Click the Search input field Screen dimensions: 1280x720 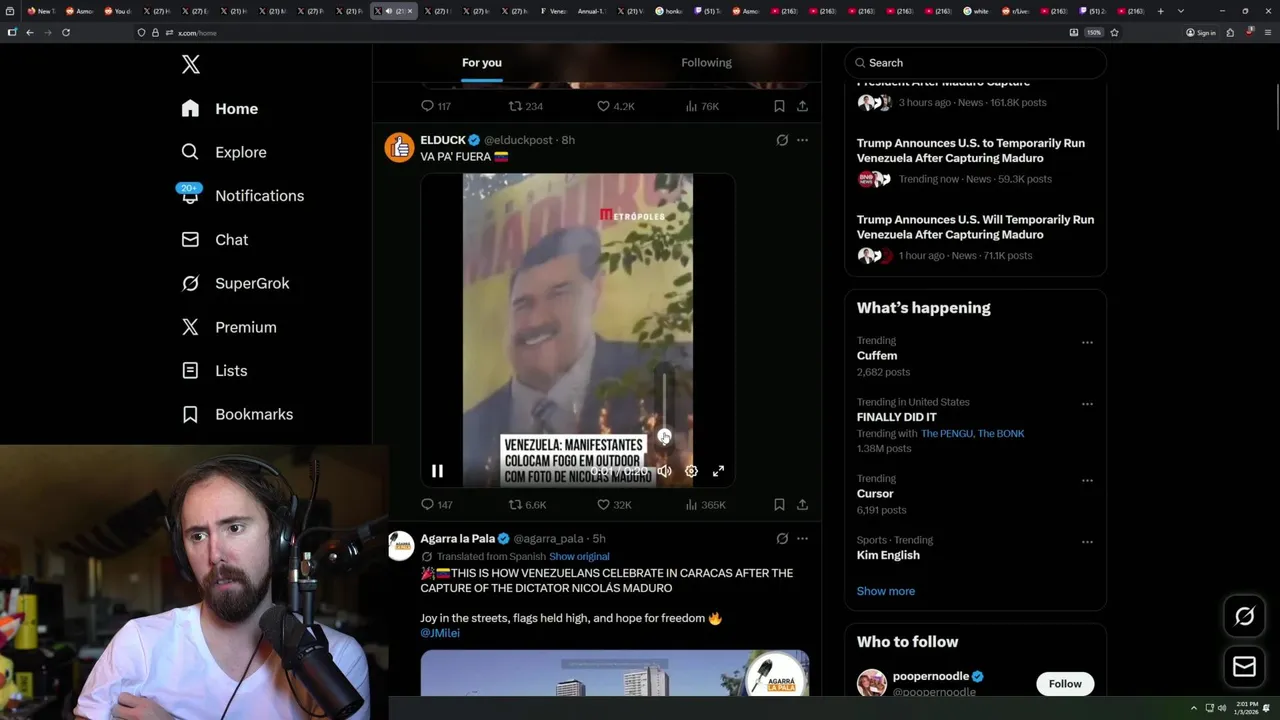(x=976, y=63)
